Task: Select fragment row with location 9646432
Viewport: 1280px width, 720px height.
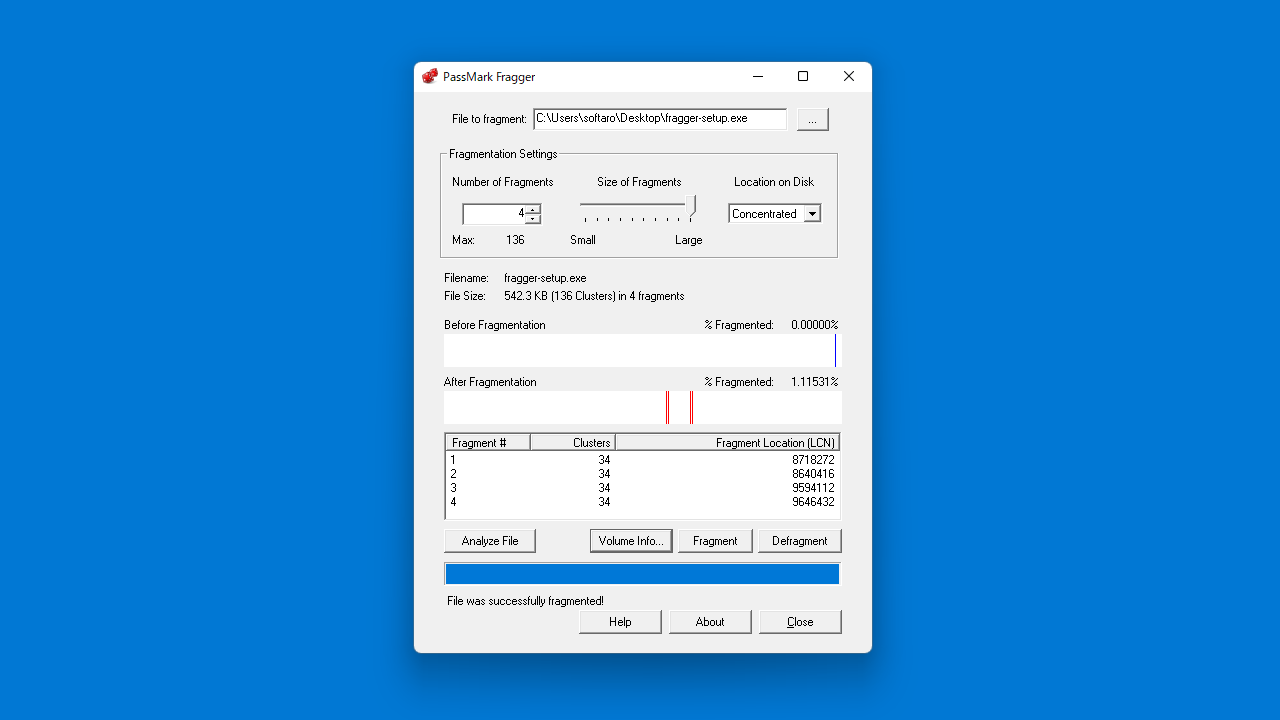Action: [x=642, y=502]
